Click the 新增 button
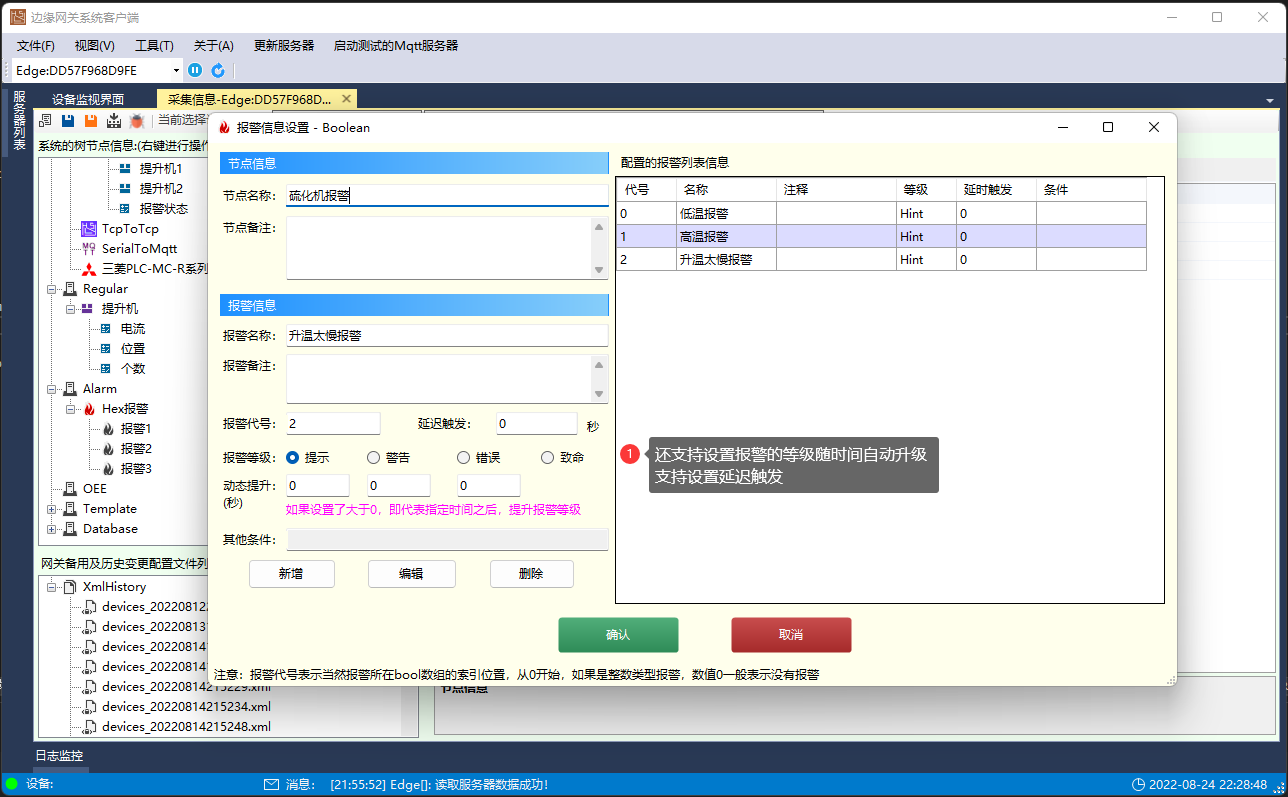 pyautogui.click(x=291, y=574)
